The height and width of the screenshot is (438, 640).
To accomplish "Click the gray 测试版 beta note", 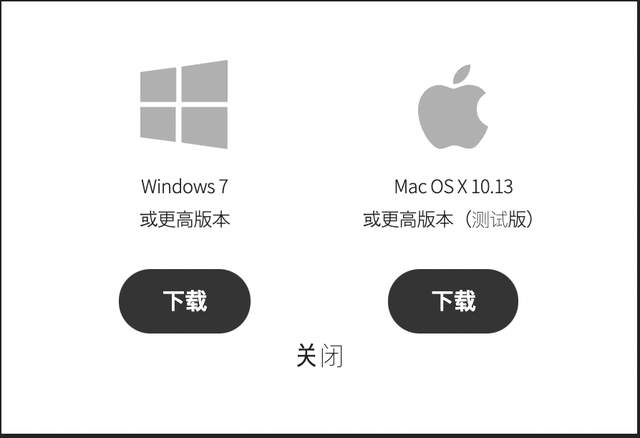I will pos(499,219).
